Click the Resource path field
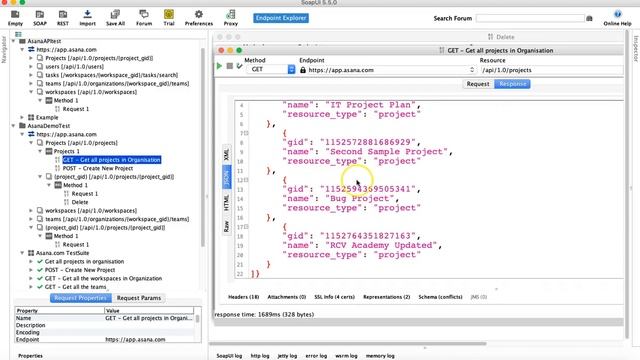Image resolution: width=640 pixels, height=360 pixels. click(x=552, y=70)
